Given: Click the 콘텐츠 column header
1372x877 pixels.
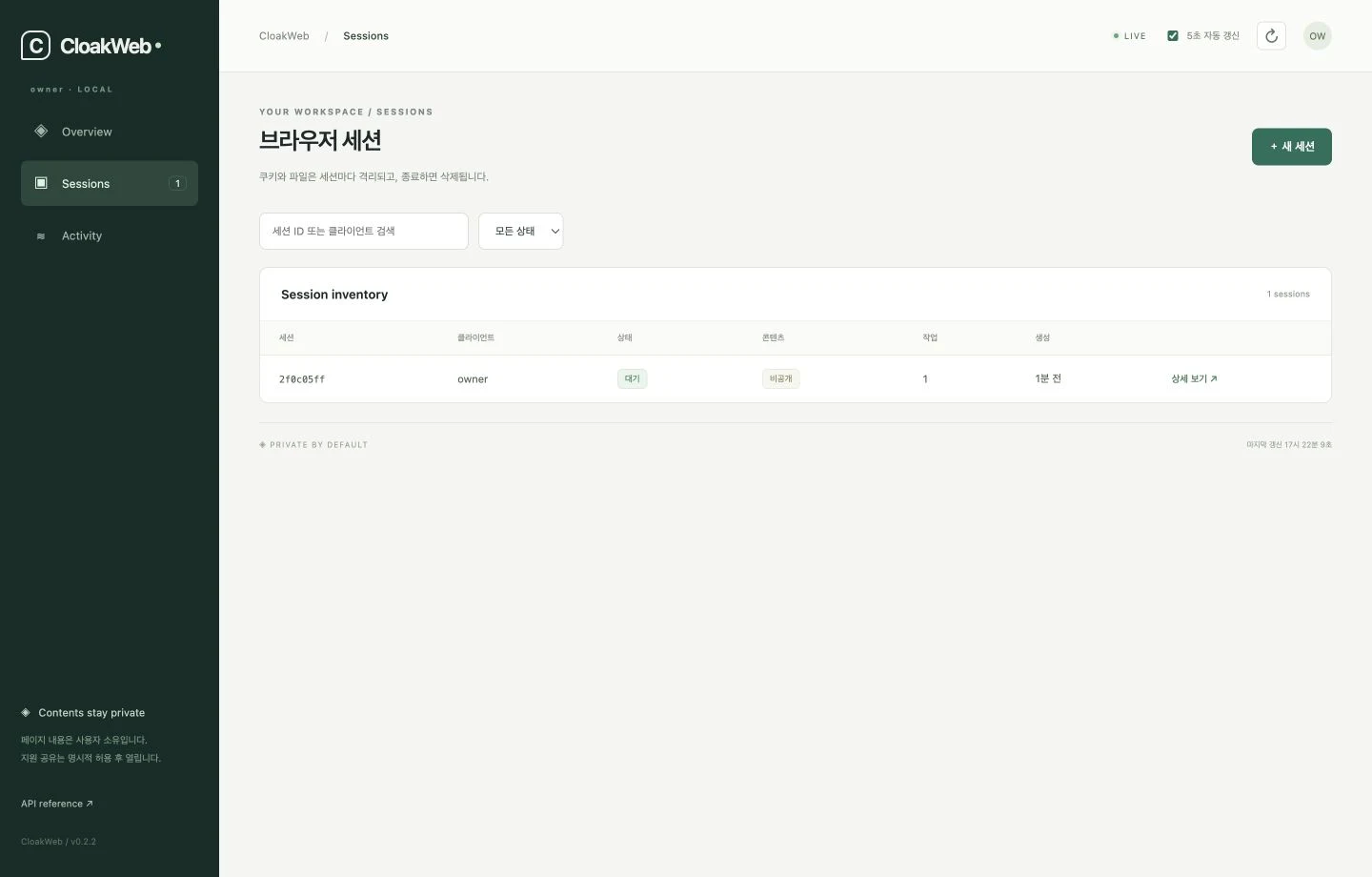Looking at the screenshot, I should click(773, 337).
